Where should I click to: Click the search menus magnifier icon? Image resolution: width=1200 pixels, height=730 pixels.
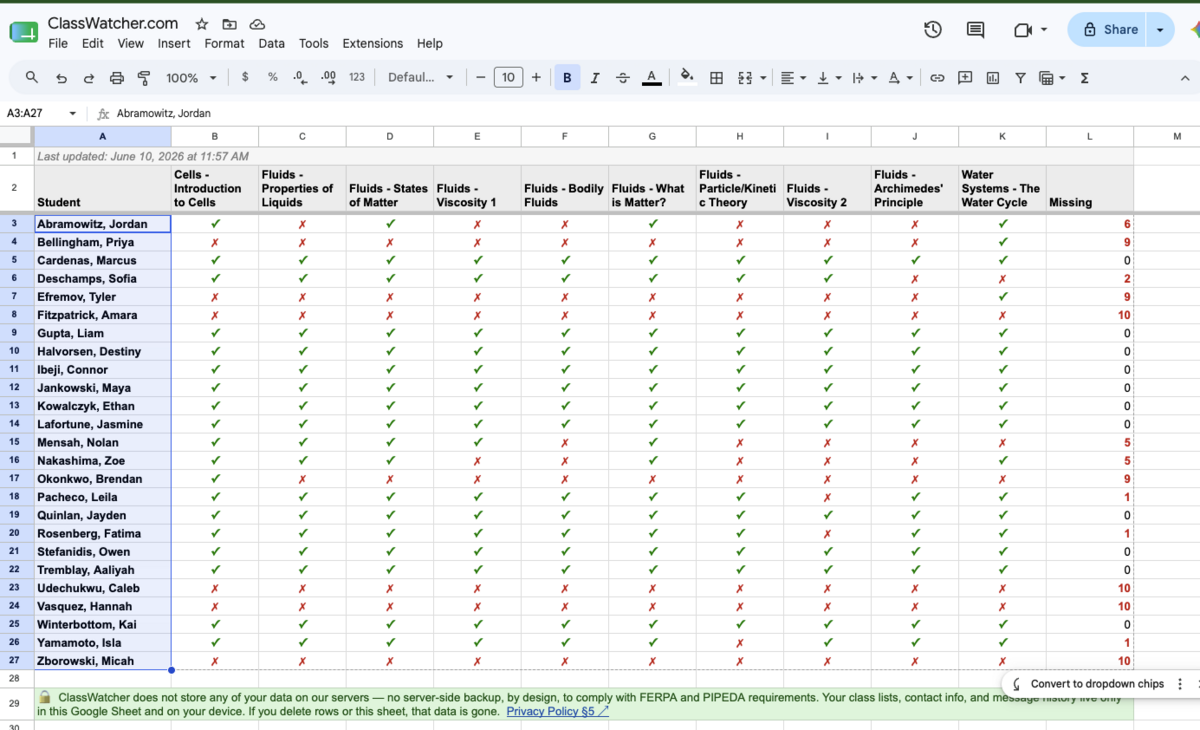point(32,77)
